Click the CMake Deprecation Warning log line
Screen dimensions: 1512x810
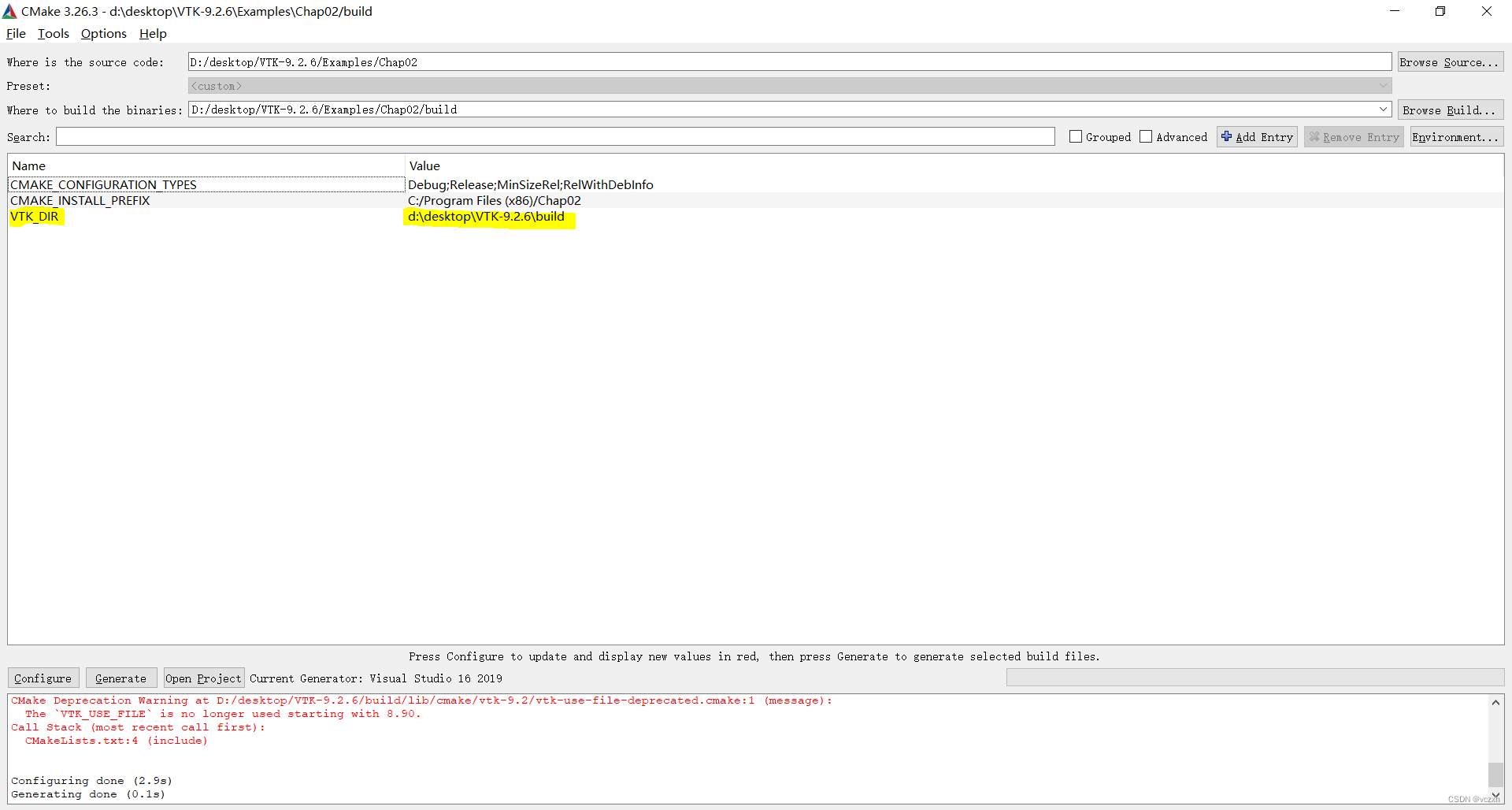(x=421, y=700)
